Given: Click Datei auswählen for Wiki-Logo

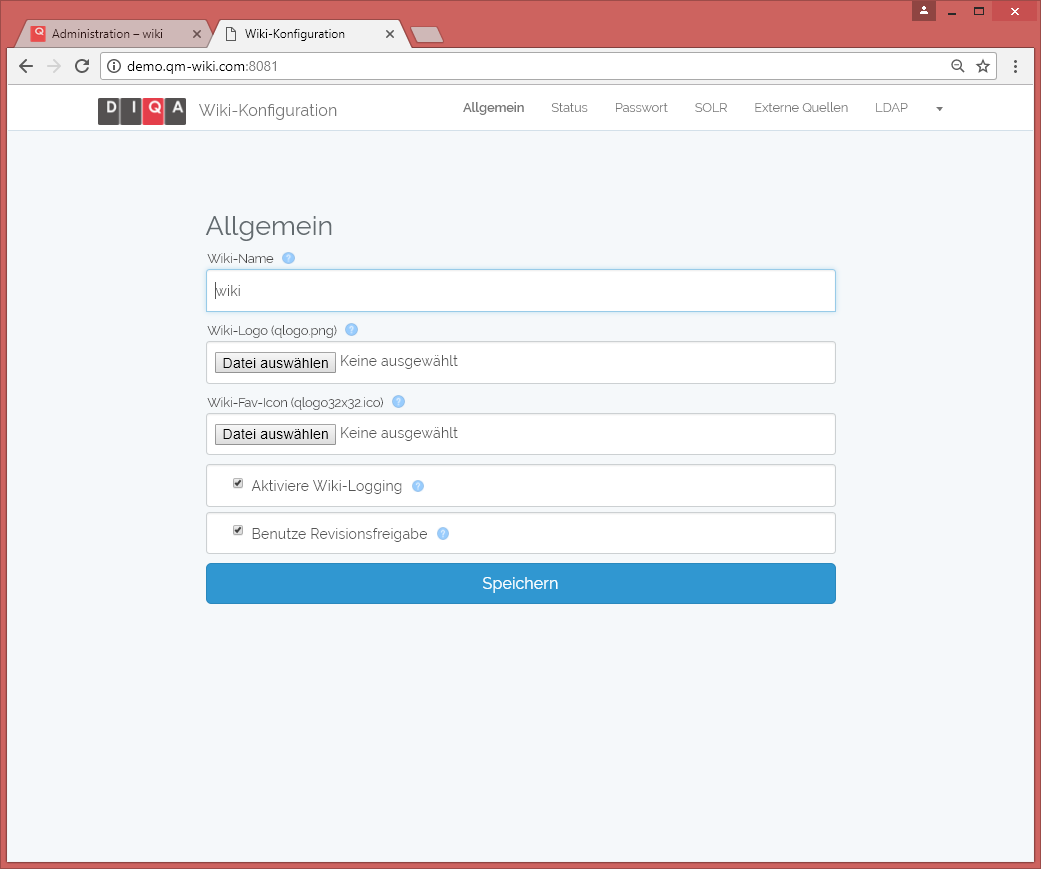Looking at the screenshot, I should click(x=275, y=363).
